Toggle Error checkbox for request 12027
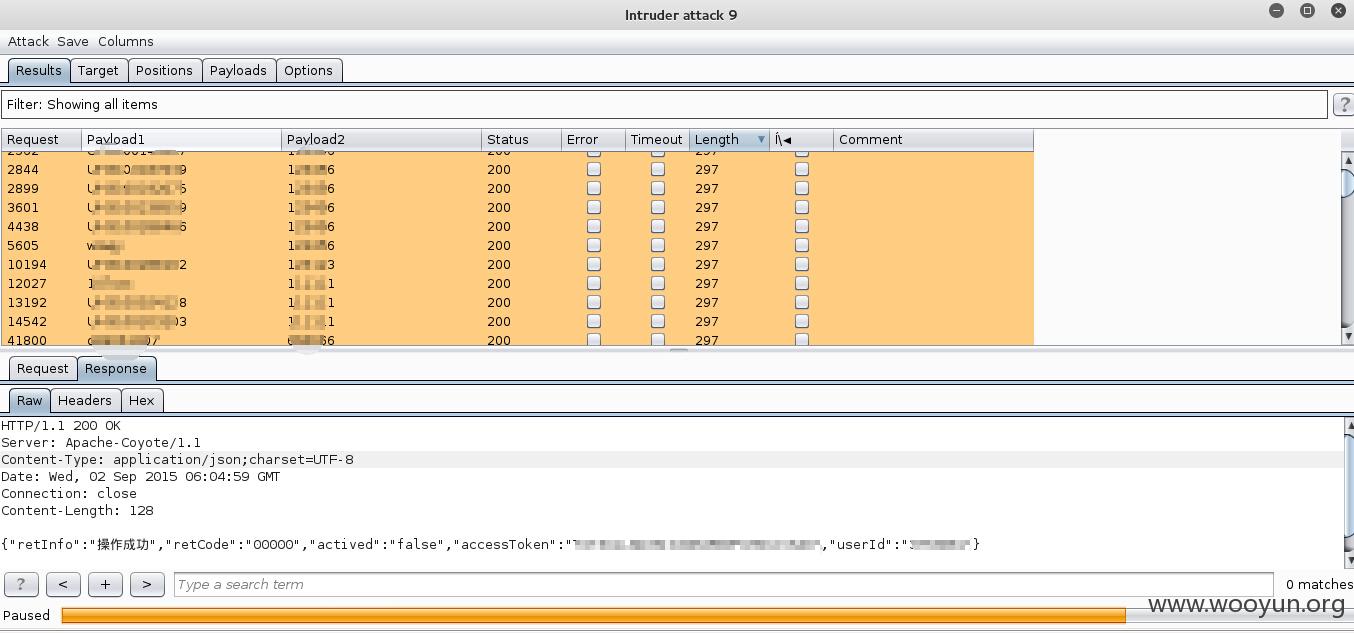 [x=594, y=283]
